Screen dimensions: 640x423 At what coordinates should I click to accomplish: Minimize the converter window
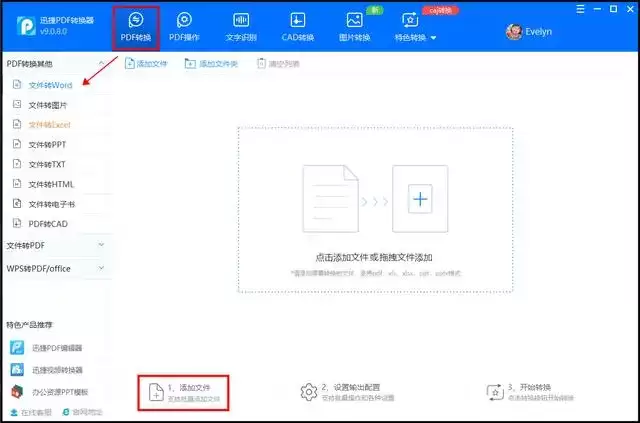[597, 9]
